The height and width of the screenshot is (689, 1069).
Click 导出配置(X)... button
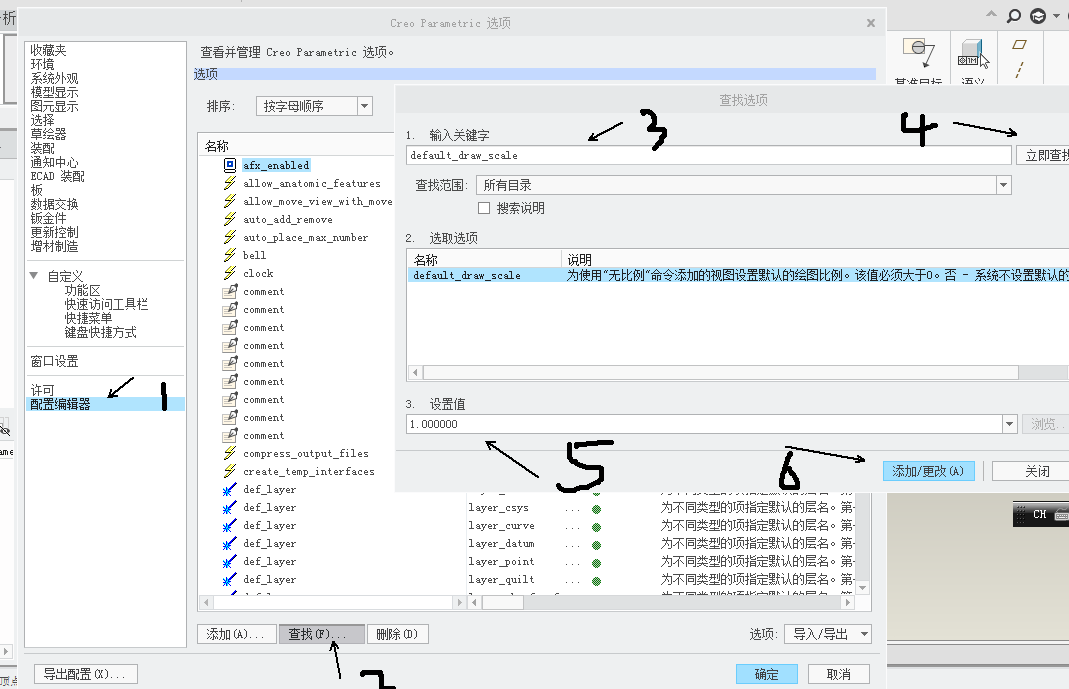point(86,674)
